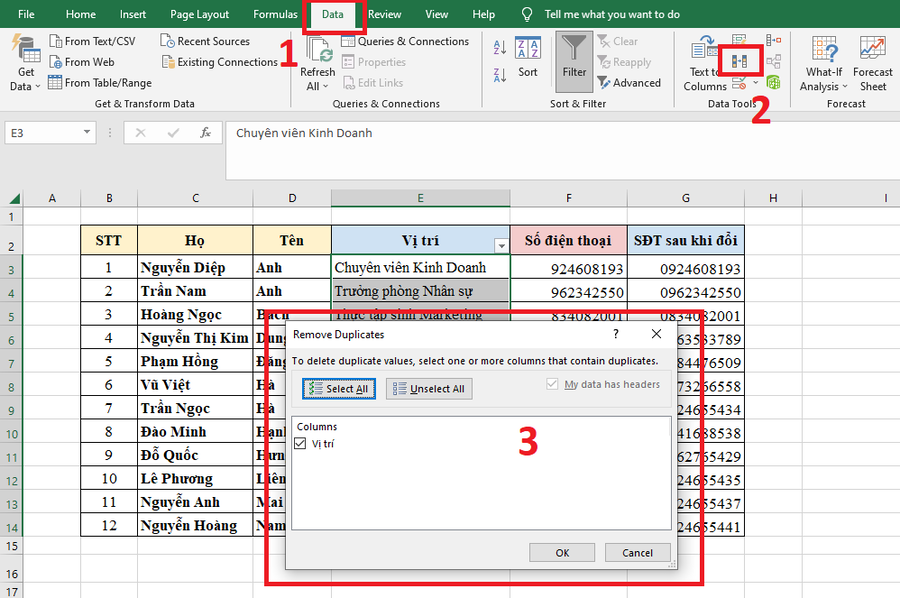Open the File tab
The height and width of the screenshot is (598, 900).
click(26, 14)
